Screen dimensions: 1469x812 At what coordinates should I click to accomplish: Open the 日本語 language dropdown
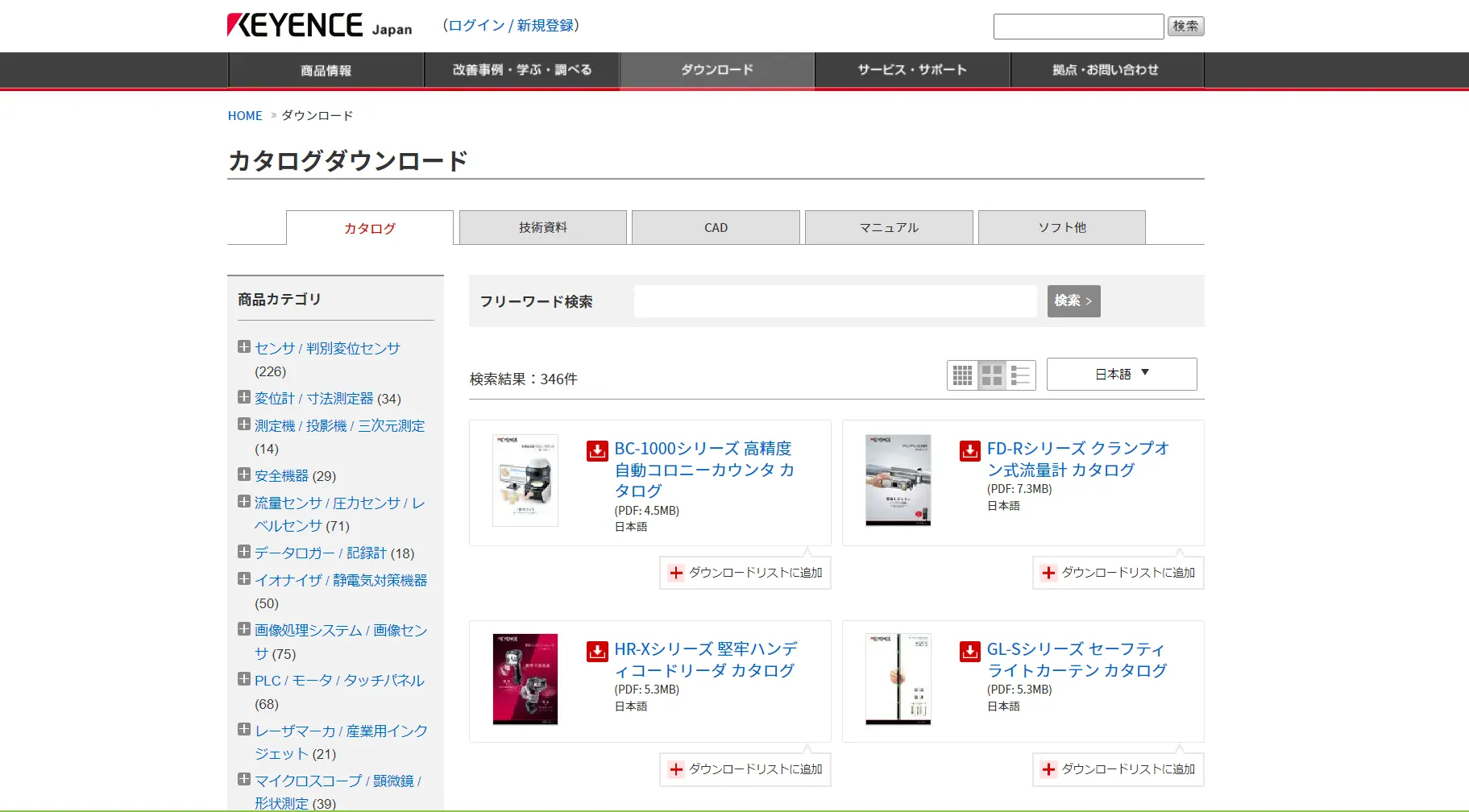[1122, 374]
